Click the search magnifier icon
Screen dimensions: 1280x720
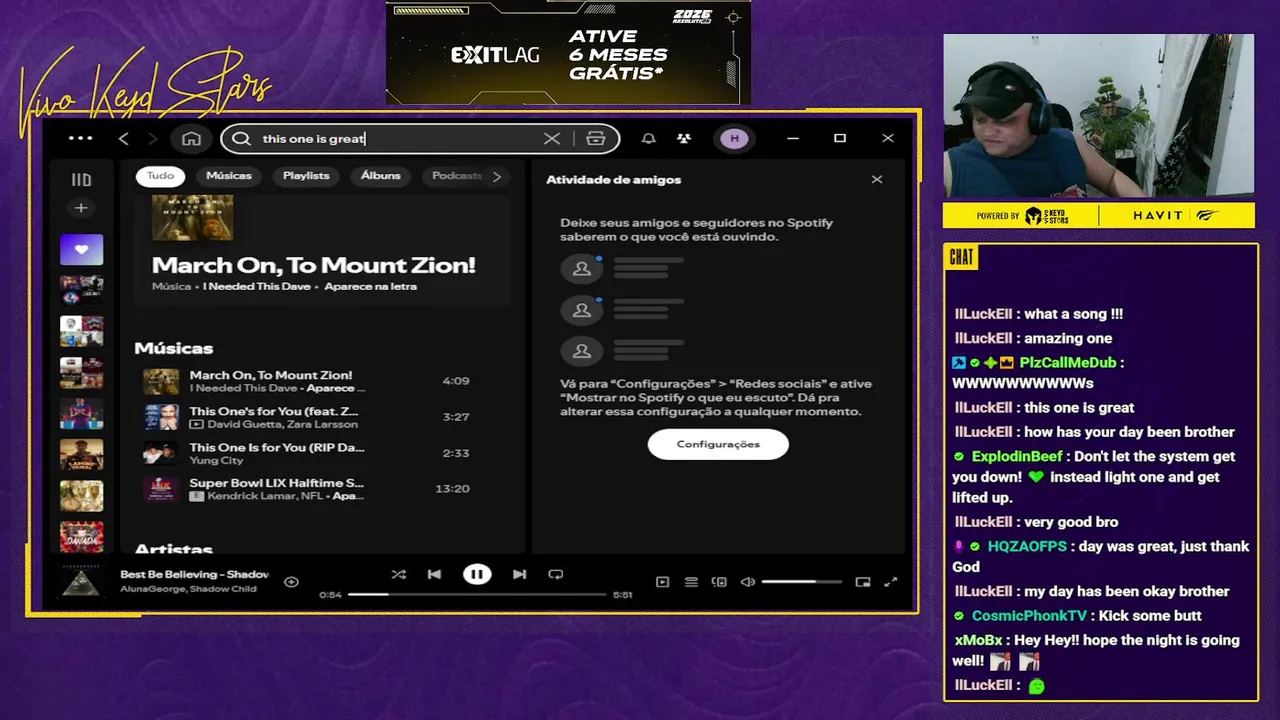(x=241, y=139)
